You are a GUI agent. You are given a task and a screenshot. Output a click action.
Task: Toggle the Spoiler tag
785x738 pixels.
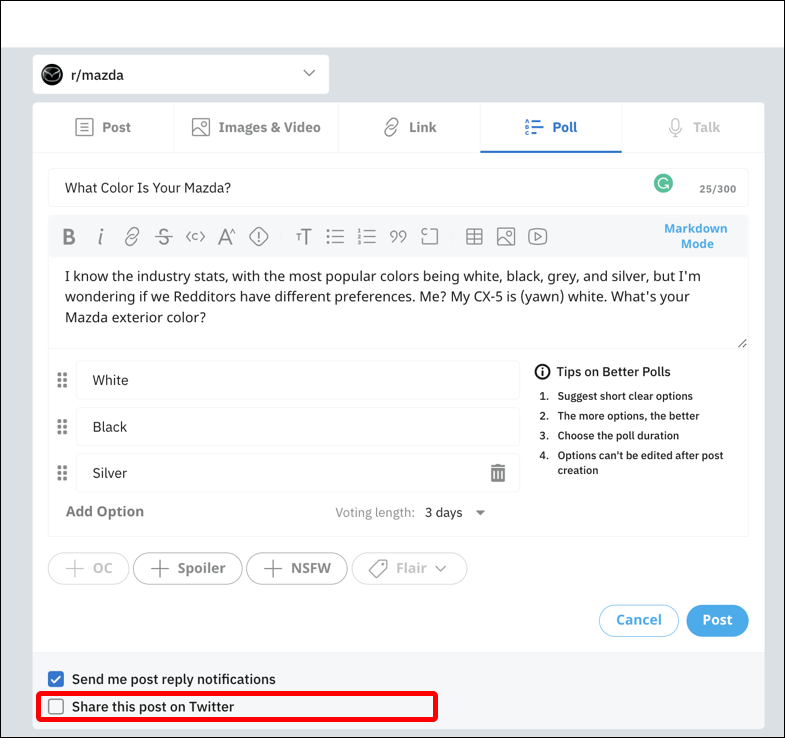pyautogui.click(x=188, y=568)
